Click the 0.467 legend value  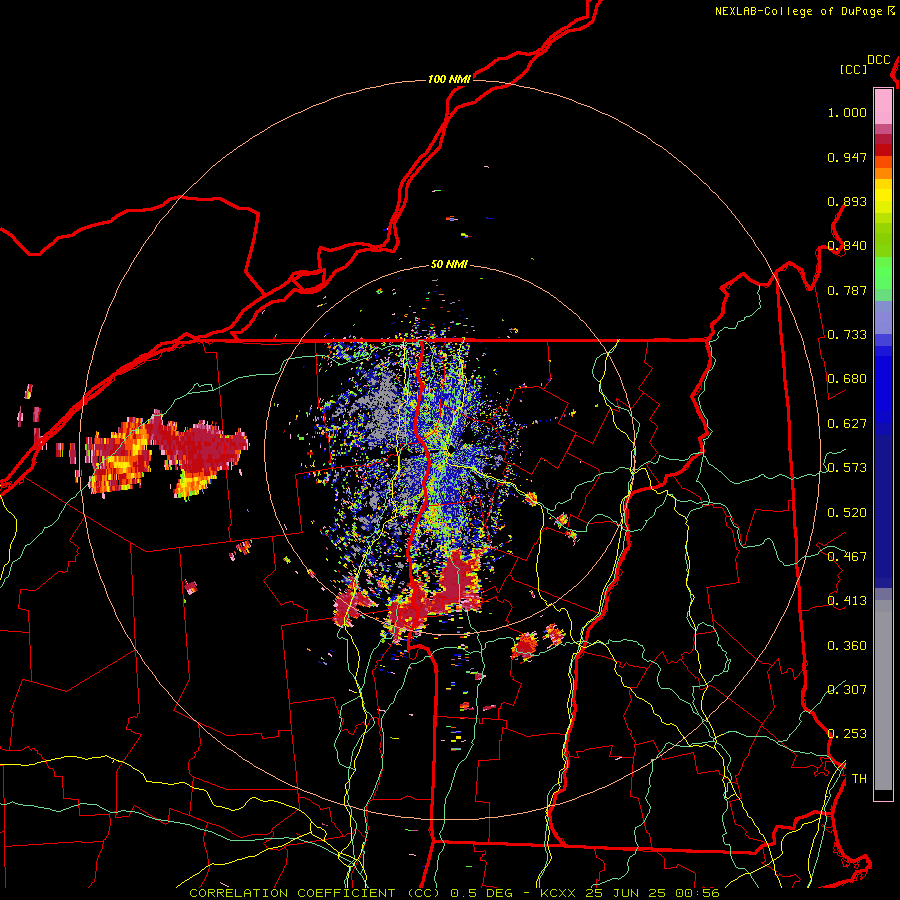point(847,557)
